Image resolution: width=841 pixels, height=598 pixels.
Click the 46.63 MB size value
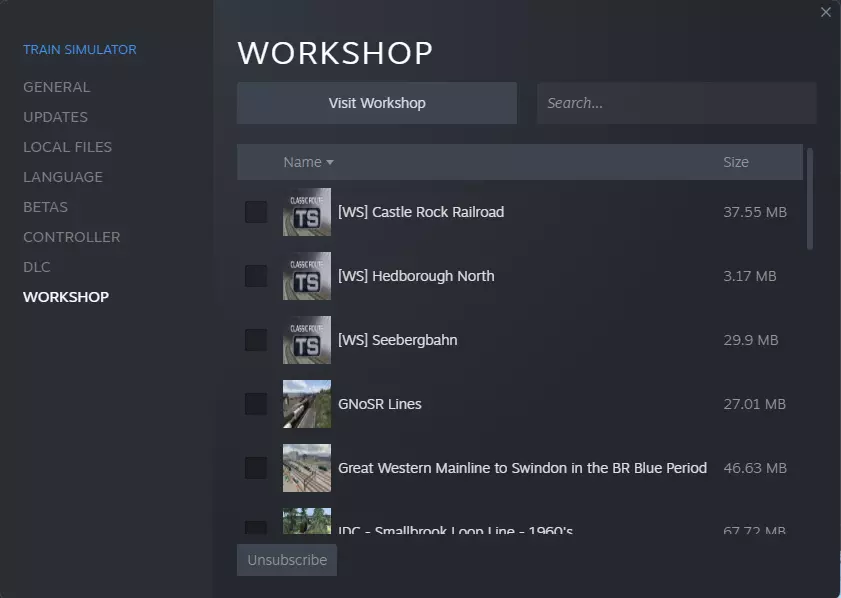[x=755, y=468]
